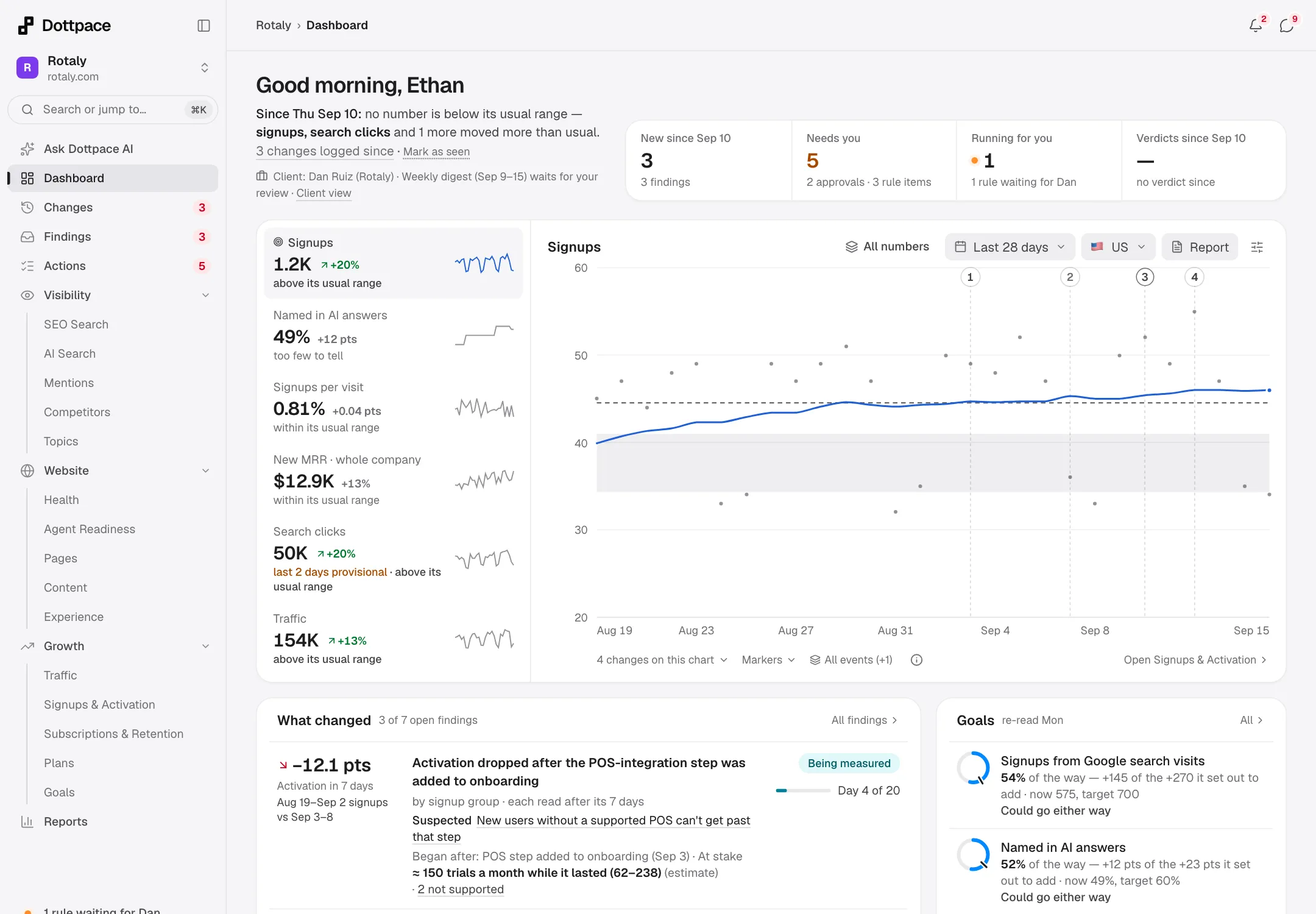This screenshot has height=914, width=1316.
Task: Click the Website globe icon
Action: pyautogui.click(x=27, y=471)
